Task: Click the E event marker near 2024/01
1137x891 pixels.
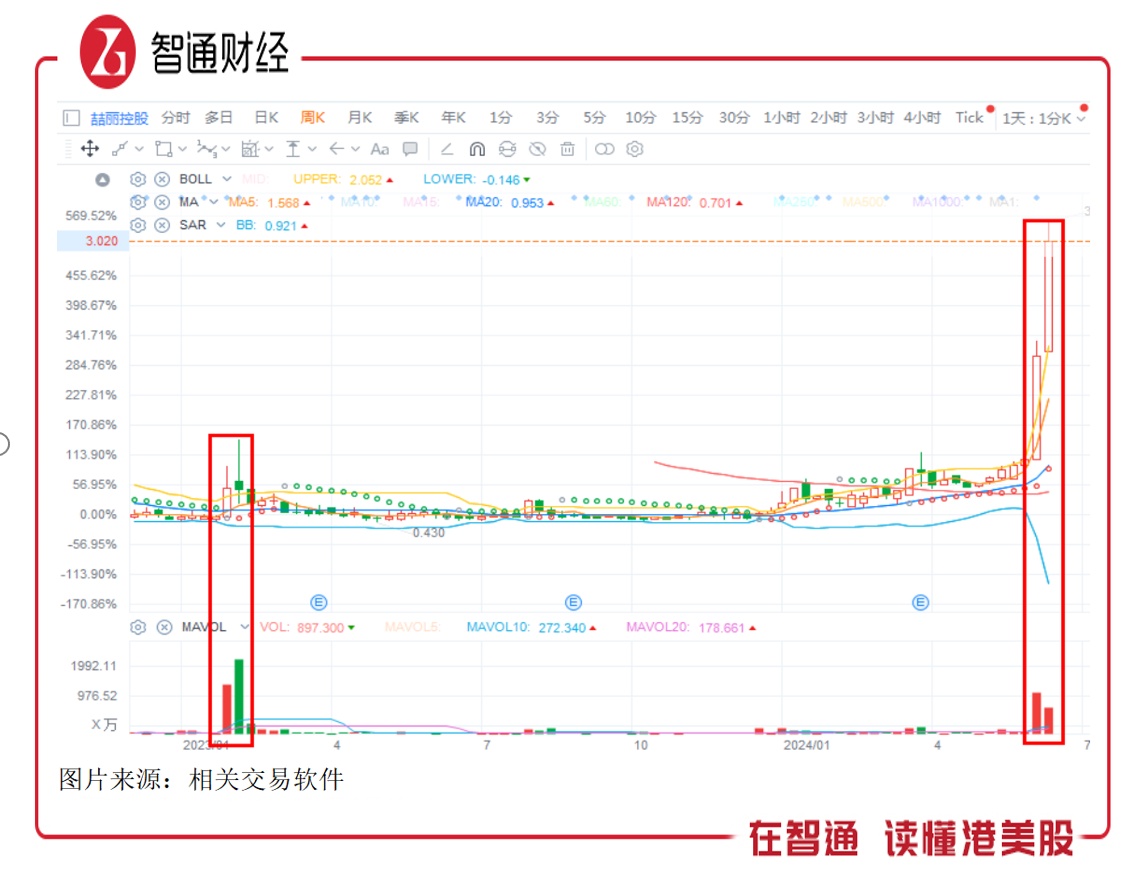Action: click(x=920, y=602)
